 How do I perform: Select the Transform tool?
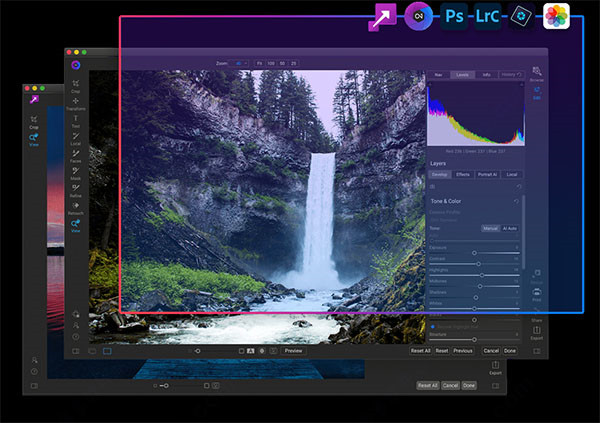click(76, 102)
